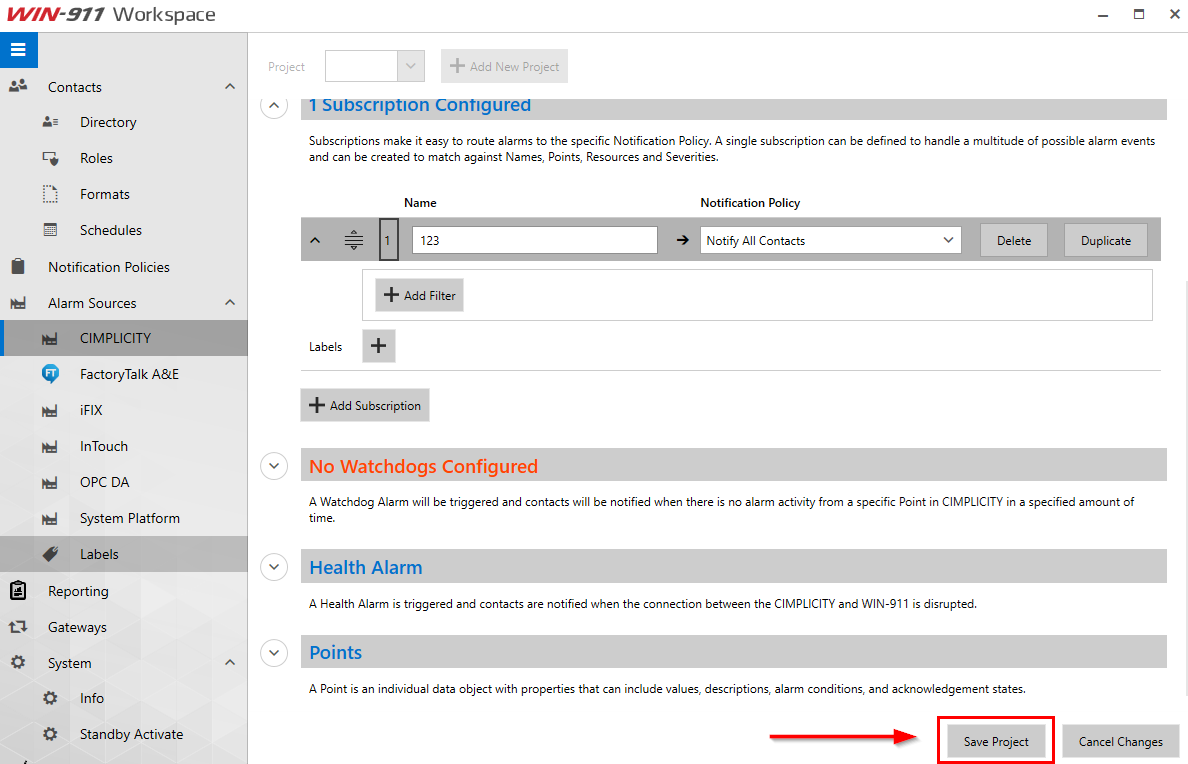Click the System Platform factory icon
The width and height of the screenshot is (1188, 764).
[x=50, y=519]
